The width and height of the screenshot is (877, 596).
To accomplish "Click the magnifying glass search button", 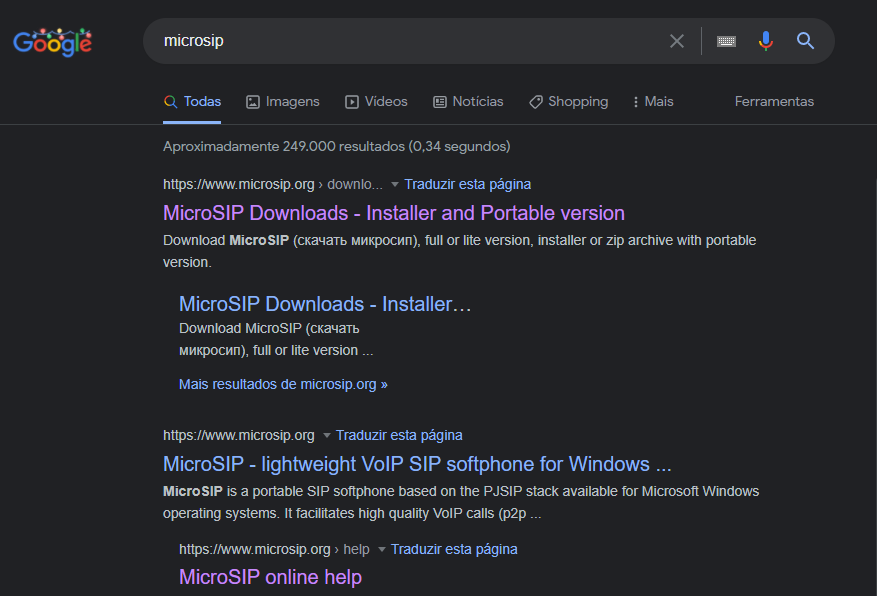I will pos(805,41).
